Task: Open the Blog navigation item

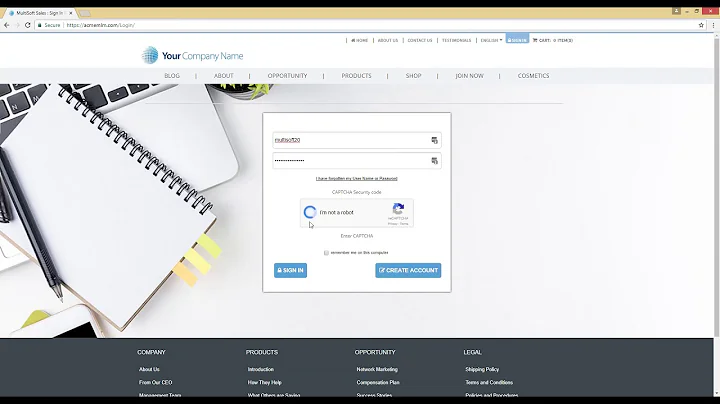Action: 172,76
